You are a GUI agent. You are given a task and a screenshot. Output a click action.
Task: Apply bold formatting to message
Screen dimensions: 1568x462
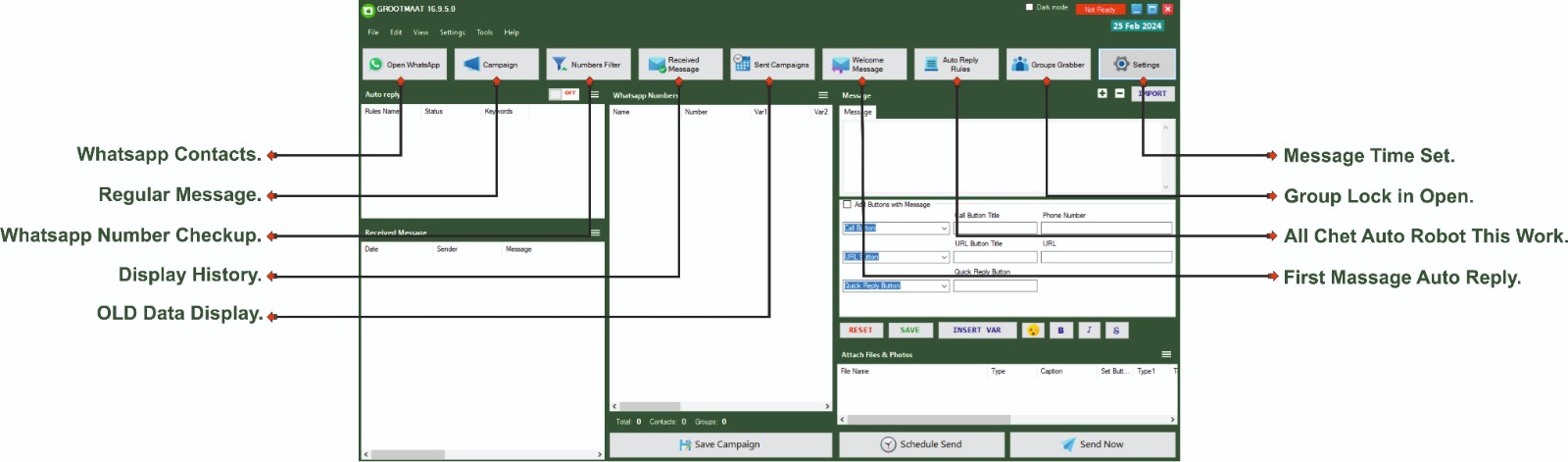tap(1060, 331)
